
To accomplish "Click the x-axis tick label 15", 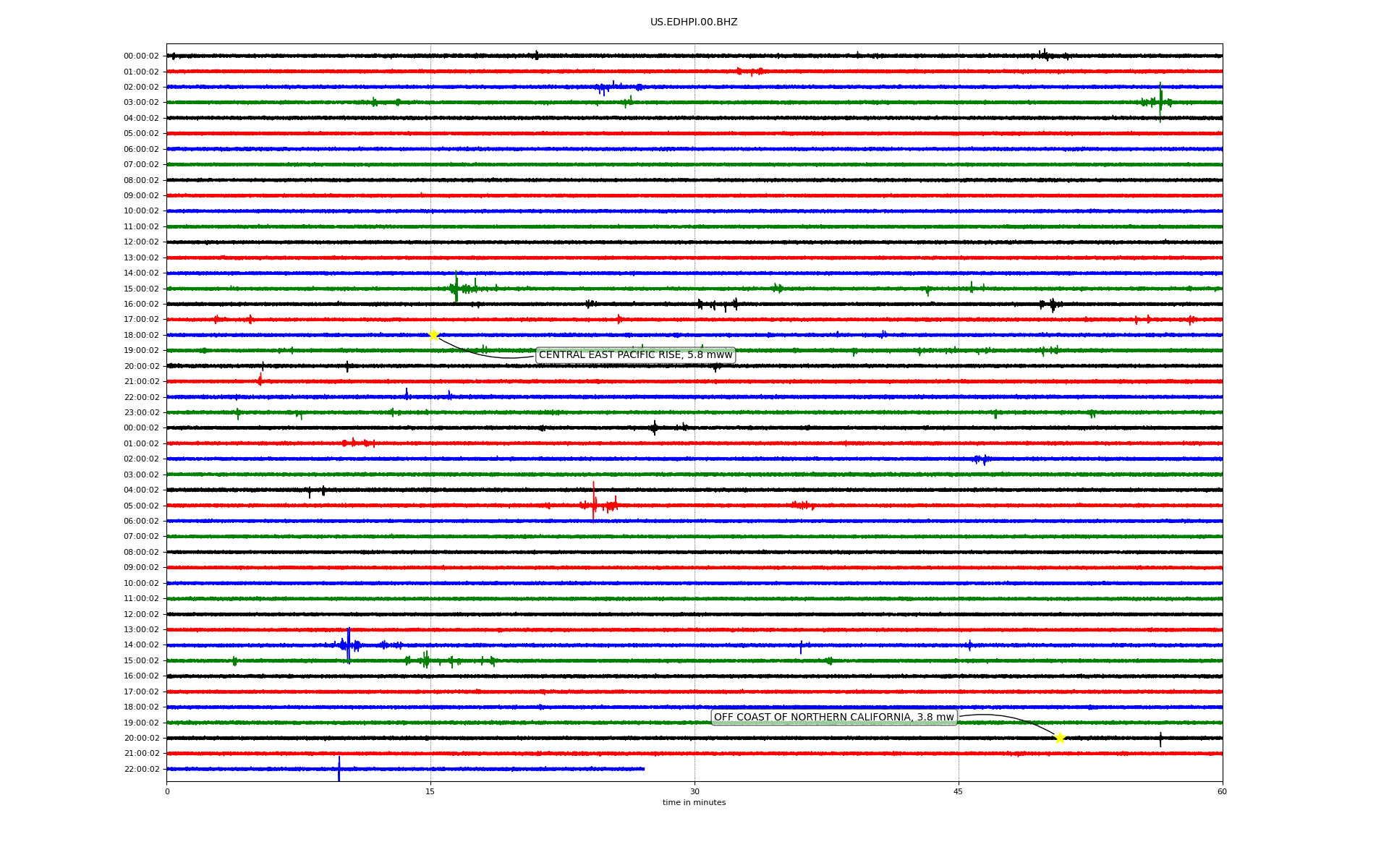I will click(430, 791).
